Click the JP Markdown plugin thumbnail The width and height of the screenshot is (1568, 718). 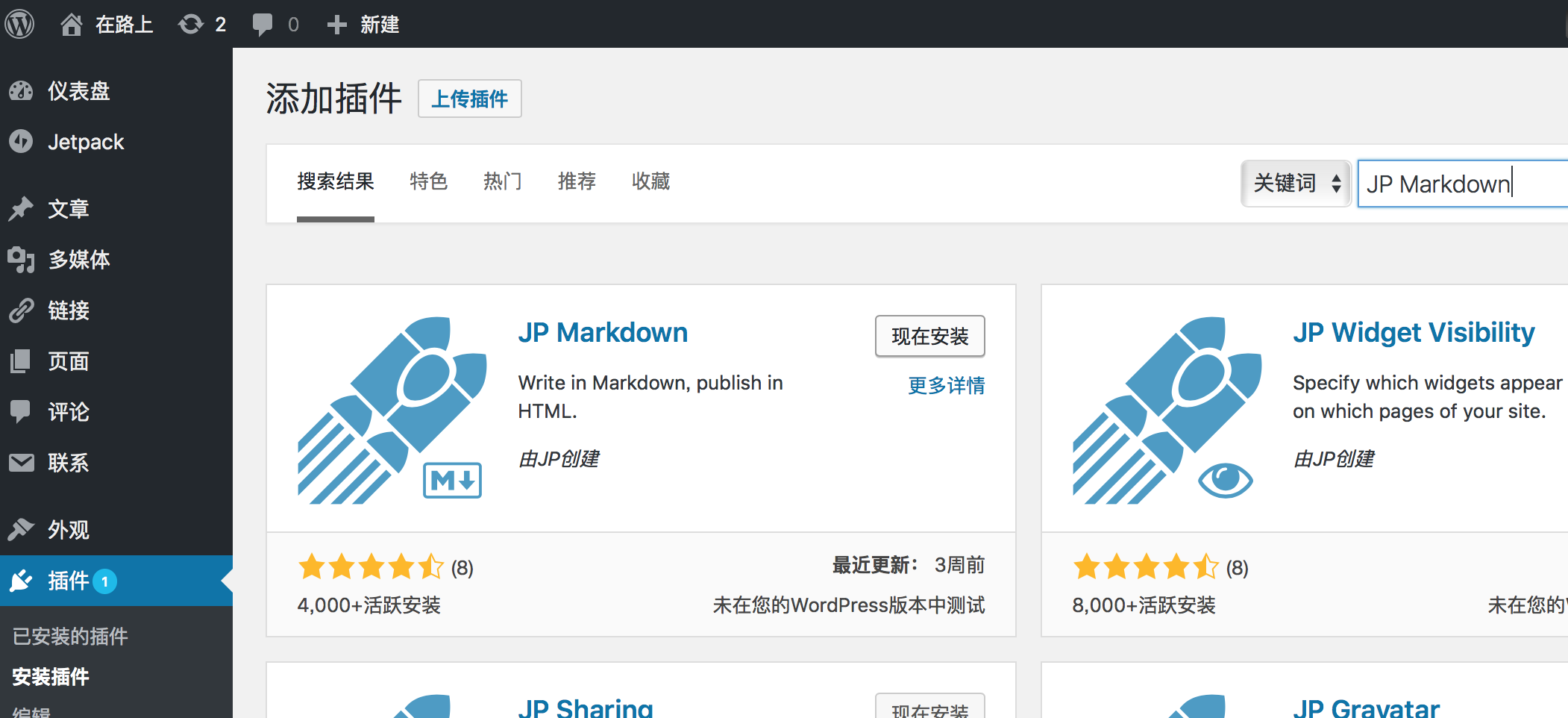tap(392, 410)
